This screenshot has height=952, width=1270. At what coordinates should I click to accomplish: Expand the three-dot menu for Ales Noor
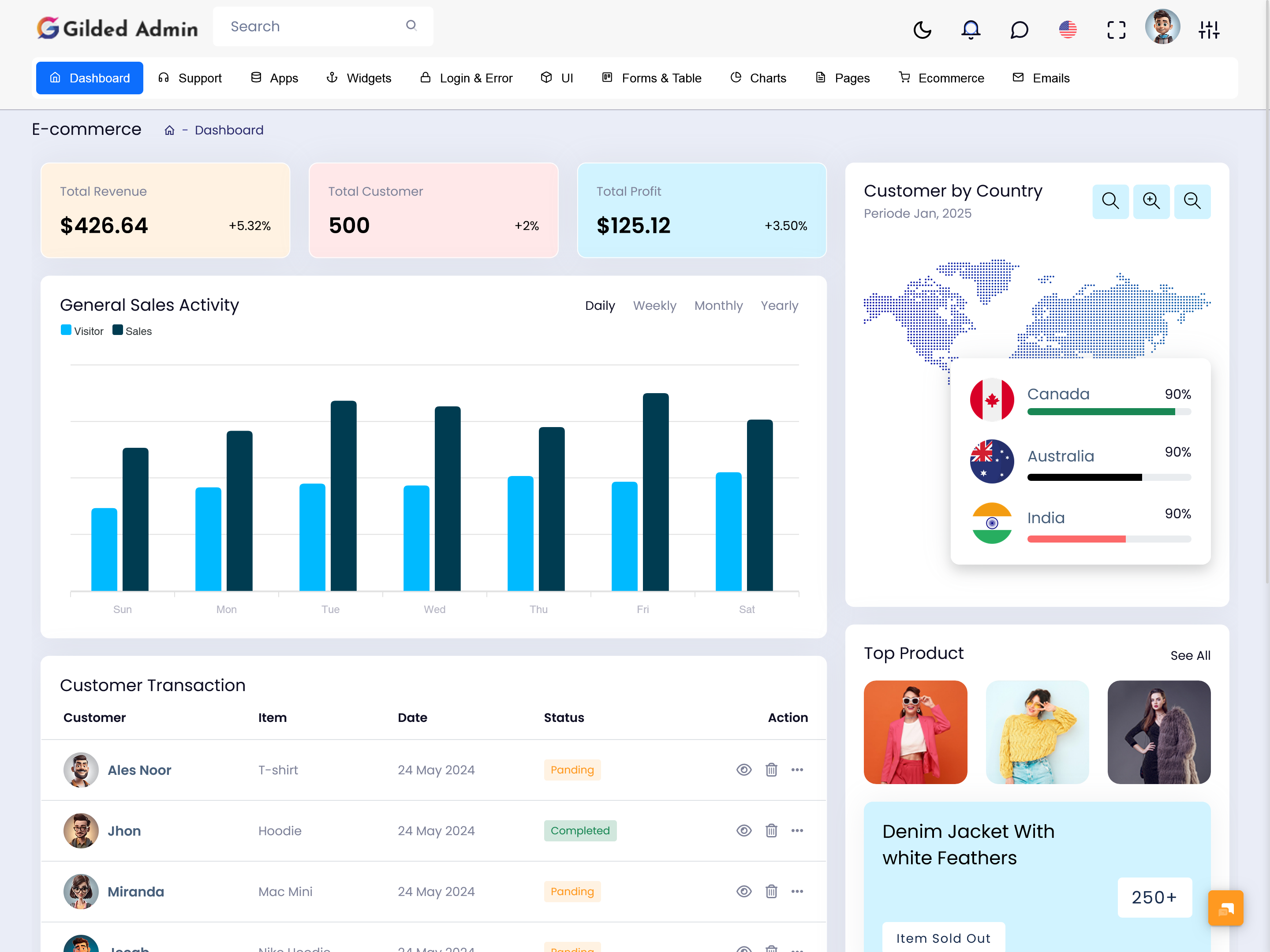coord(797,769)
